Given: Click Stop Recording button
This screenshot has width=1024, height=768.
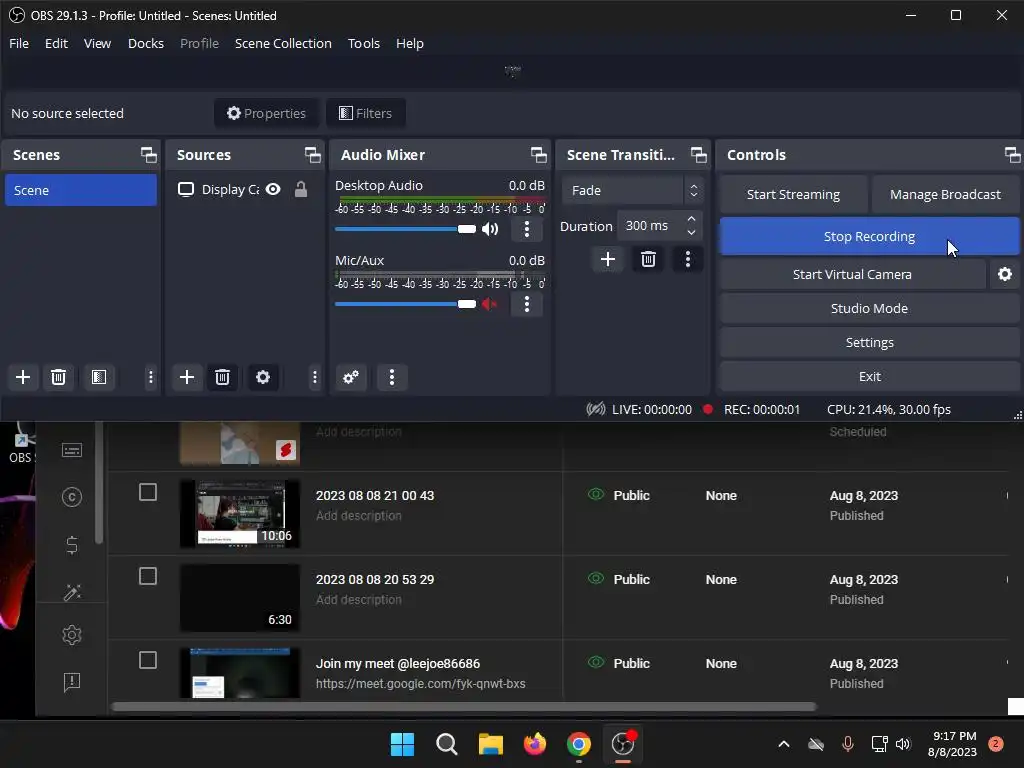Looking at the screenshot, I should pos(869,236).
